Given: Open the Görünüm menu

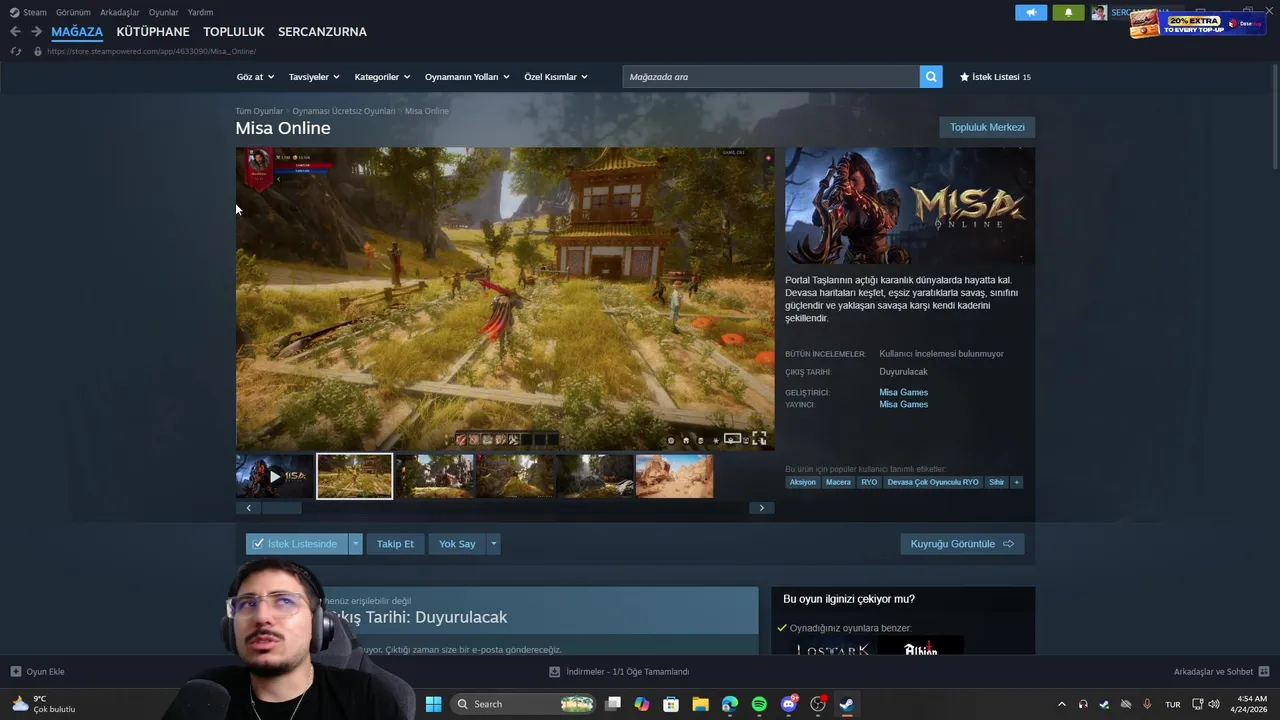Looking at the screenshot, I should tap(73, 12).
